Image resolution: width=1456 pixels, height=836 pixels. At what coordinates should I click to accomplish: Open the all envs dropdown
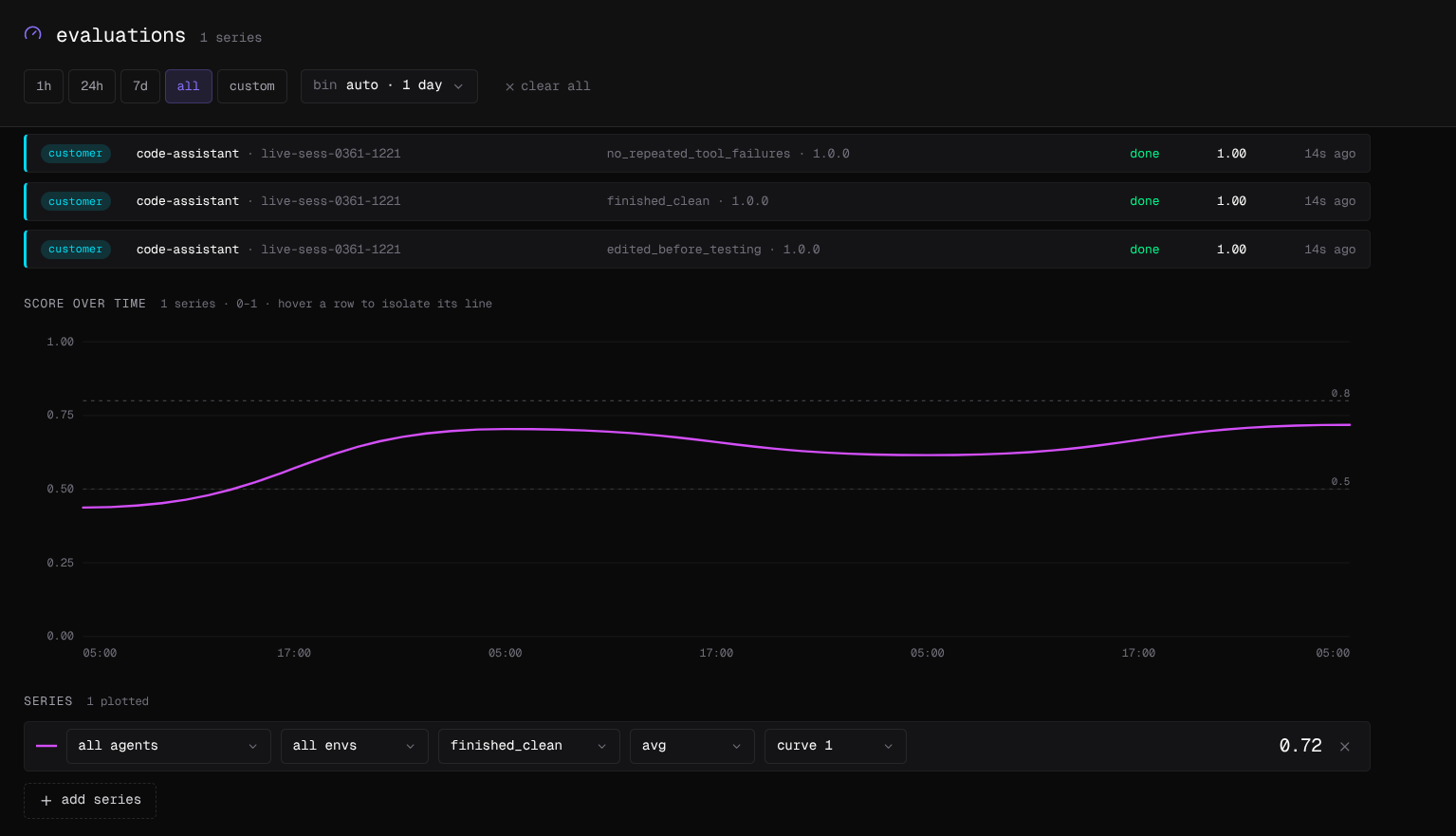tap(355, 746)
